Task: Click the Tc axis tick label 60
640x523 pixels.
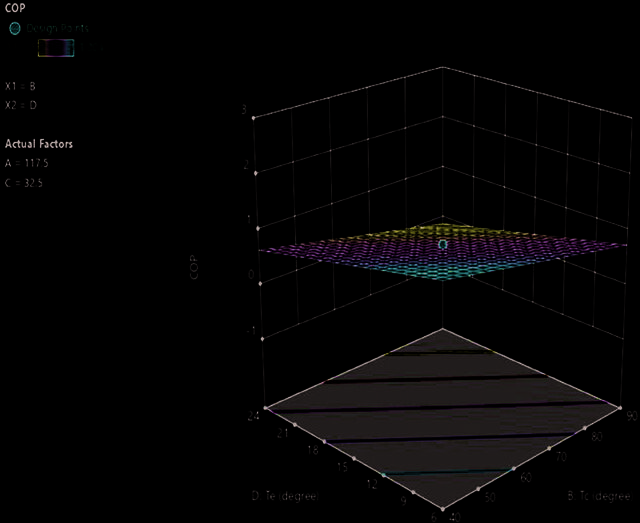Action: [x=526, y=477]
